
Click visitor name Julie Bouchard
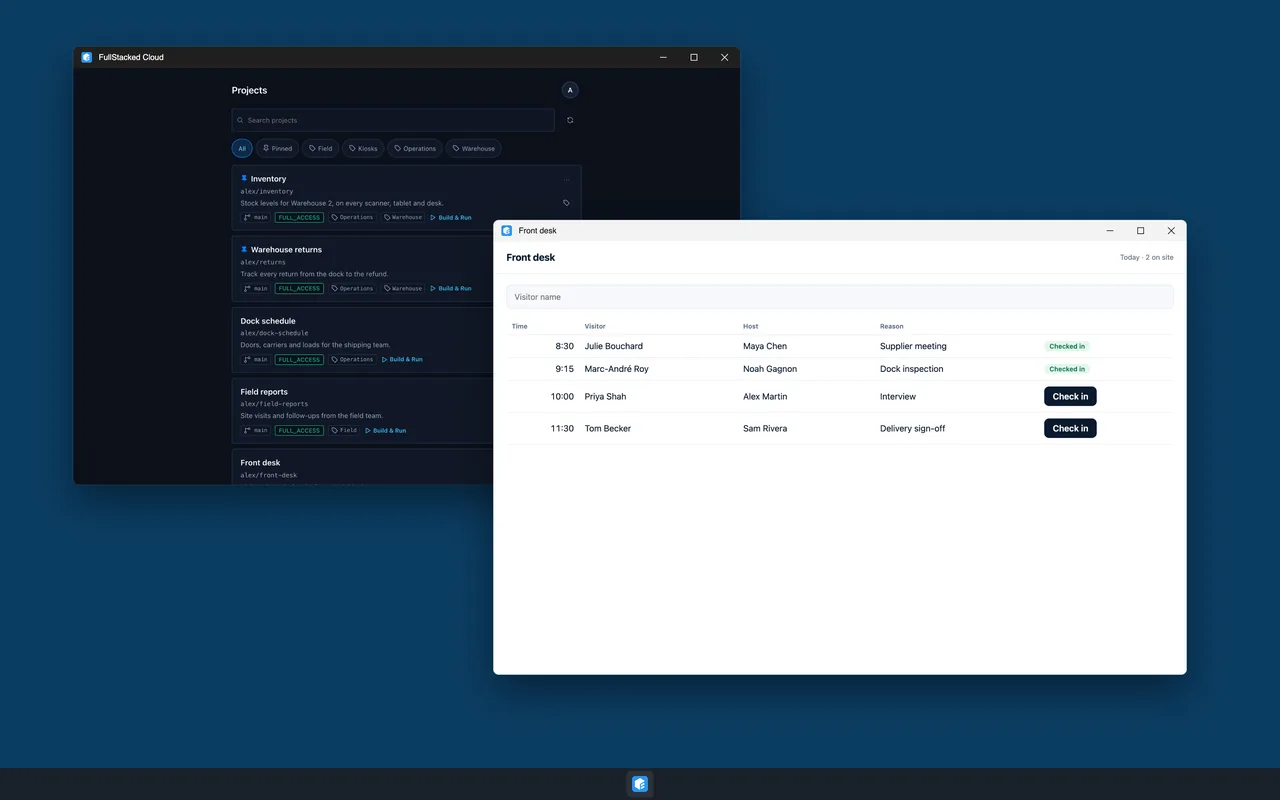click(614, 346)
